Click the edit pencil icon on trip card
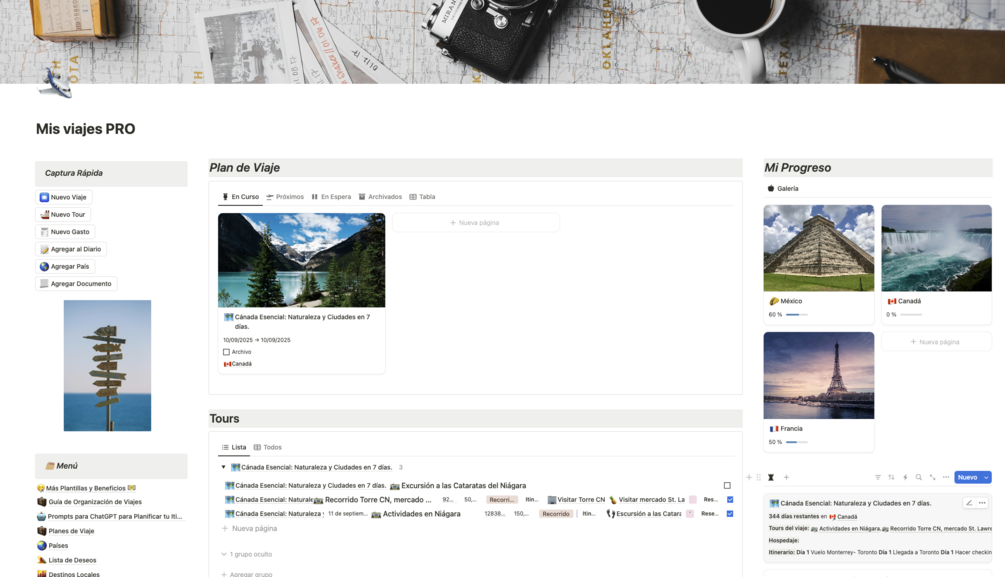1005x577 pixels. pos(969,503)
